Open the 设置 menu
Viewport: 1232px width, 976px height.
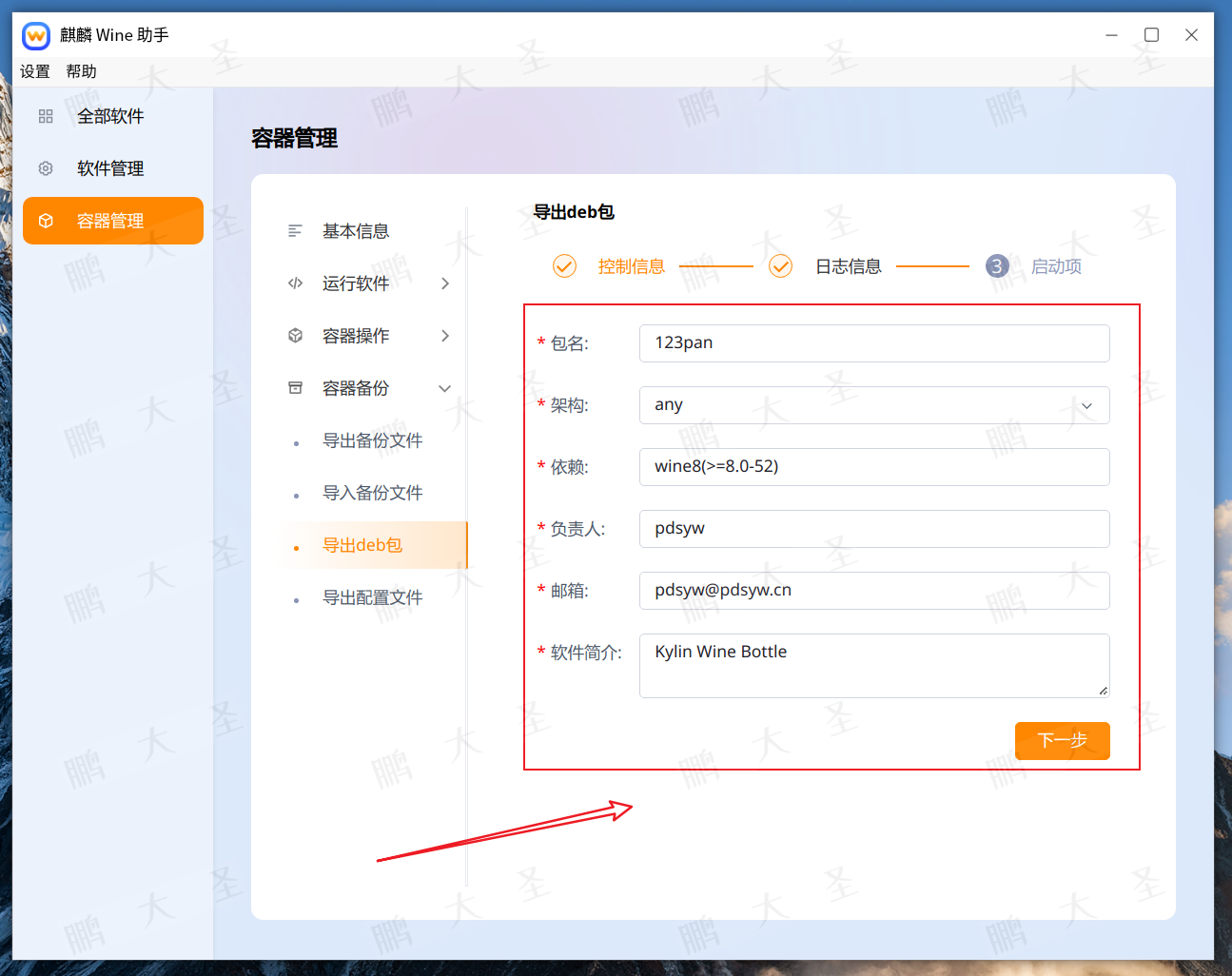tap(35, 71)
